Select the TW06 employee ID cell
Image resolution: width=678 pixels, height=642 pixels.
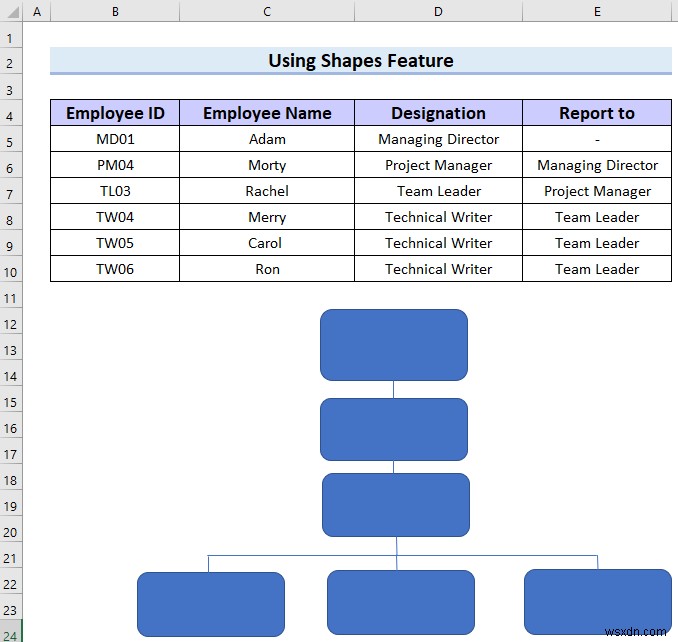(115, 269)
